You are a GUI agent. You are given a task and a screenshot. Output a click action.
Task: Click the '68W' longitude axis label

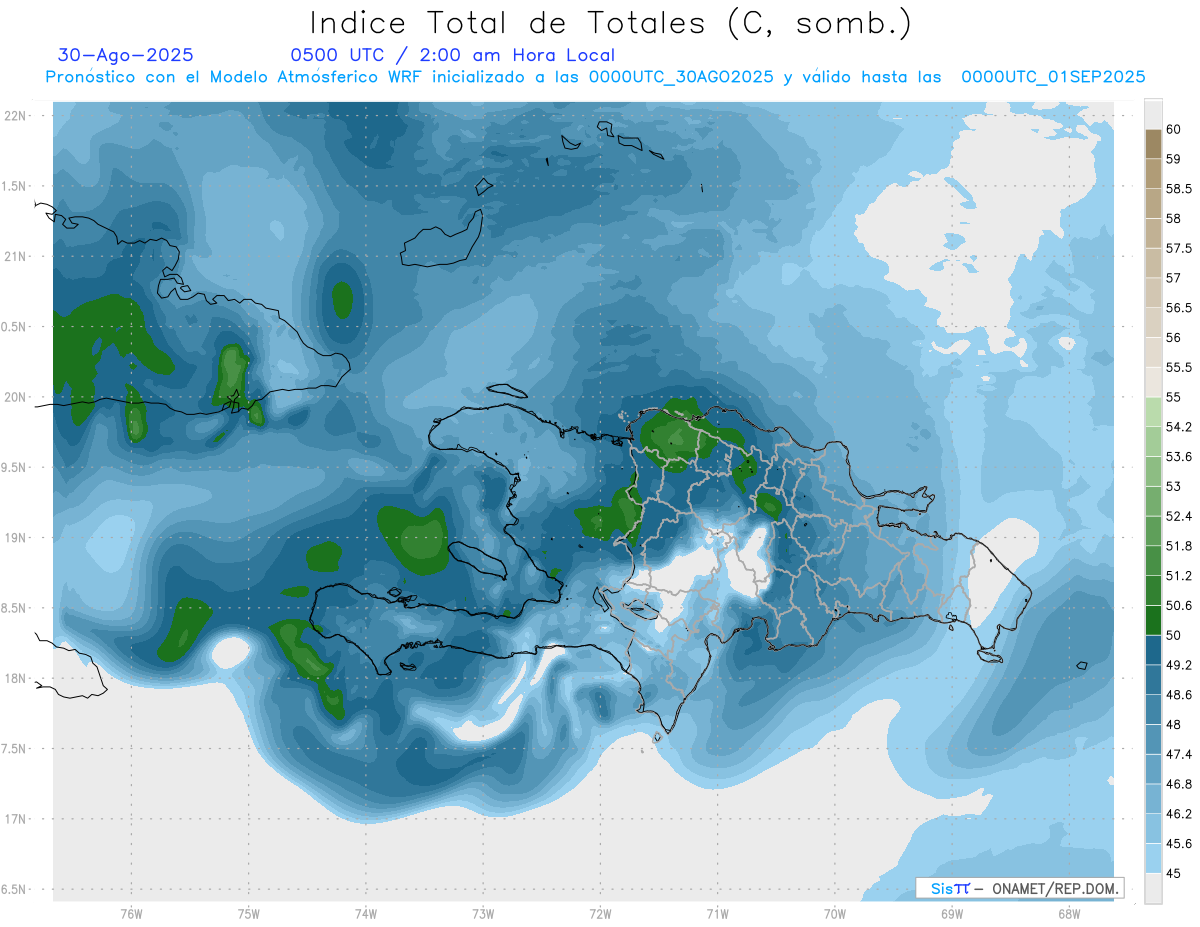(x=1068, y=914)
